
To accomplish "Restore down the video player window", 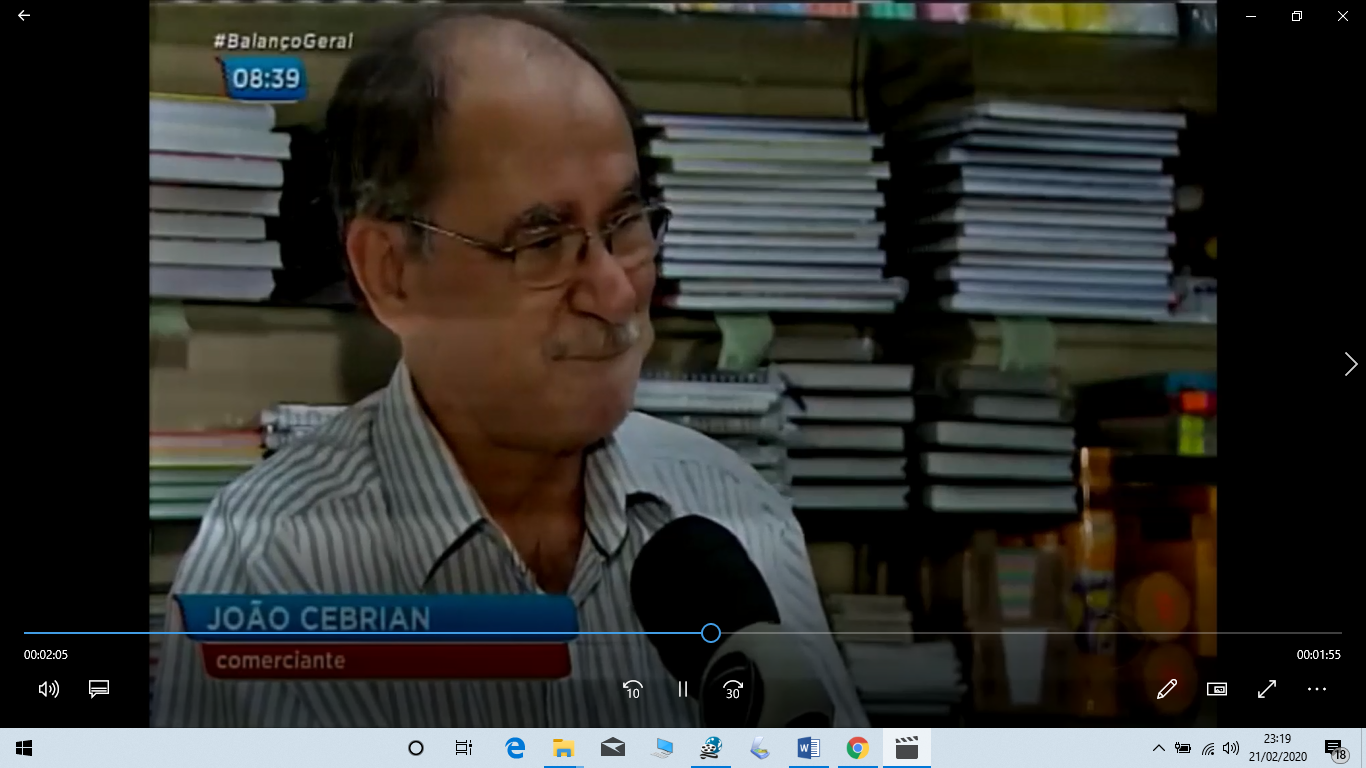I will pos(1297,16).
